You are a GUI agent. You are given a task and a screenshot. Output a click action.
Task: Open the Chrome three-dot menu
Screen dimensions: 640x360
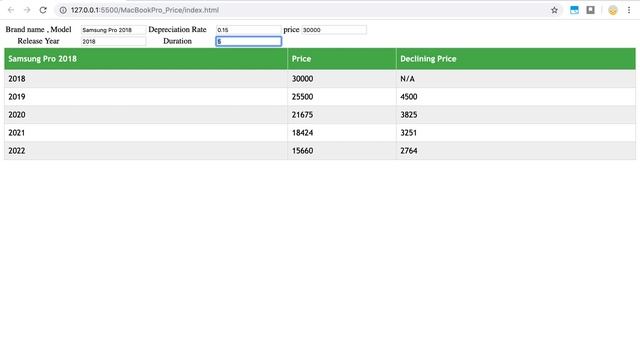tap(629, 10)
